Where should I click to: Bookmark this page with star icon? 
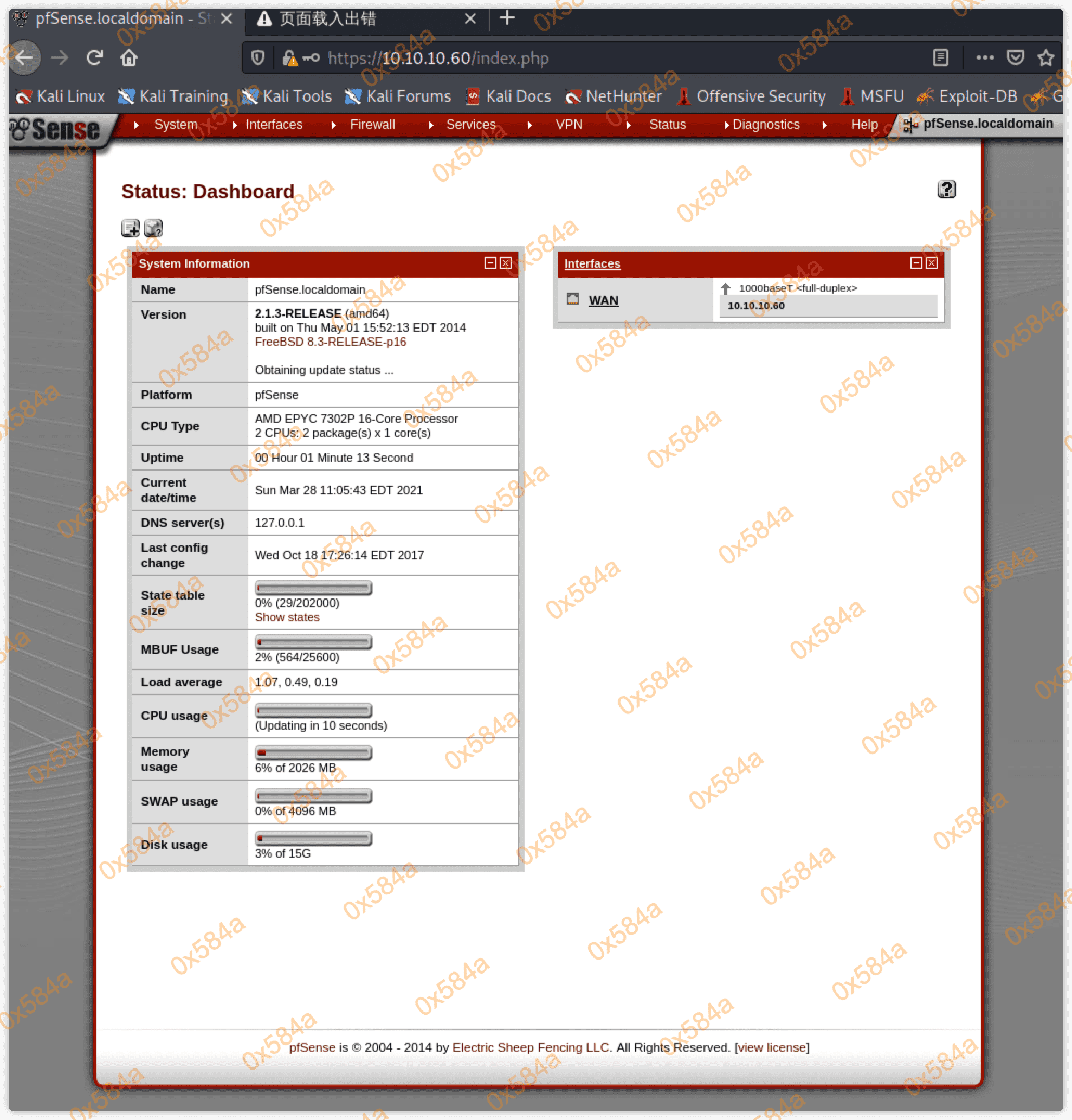point(1045,57)
